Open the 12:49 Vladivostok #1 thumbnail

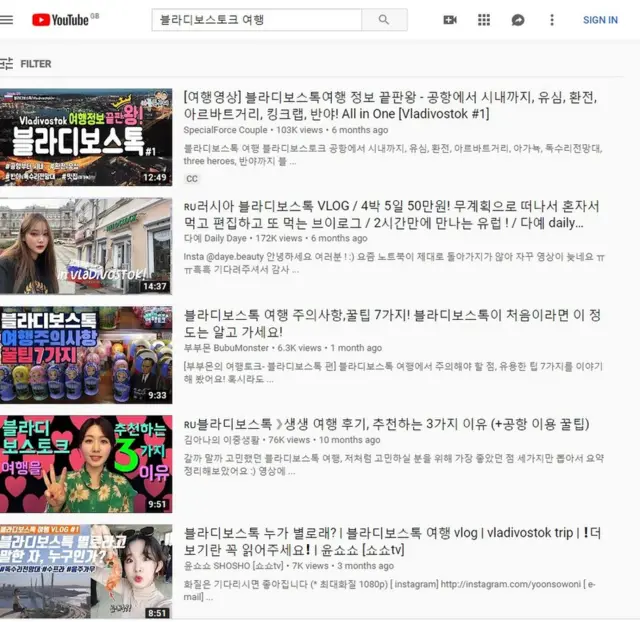pyautogui.click(x=86, y=137)
